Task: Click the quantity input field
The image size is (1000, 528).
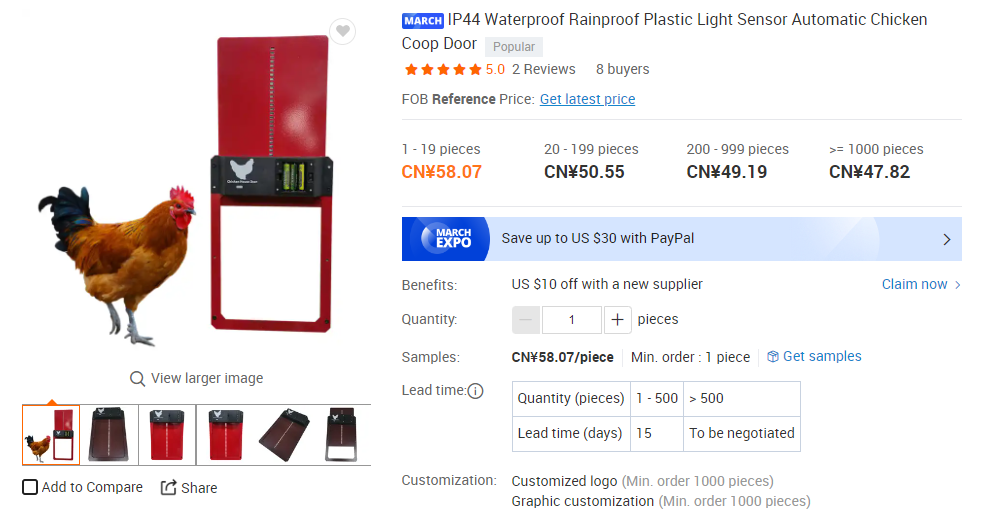Action: click(571, 319)
